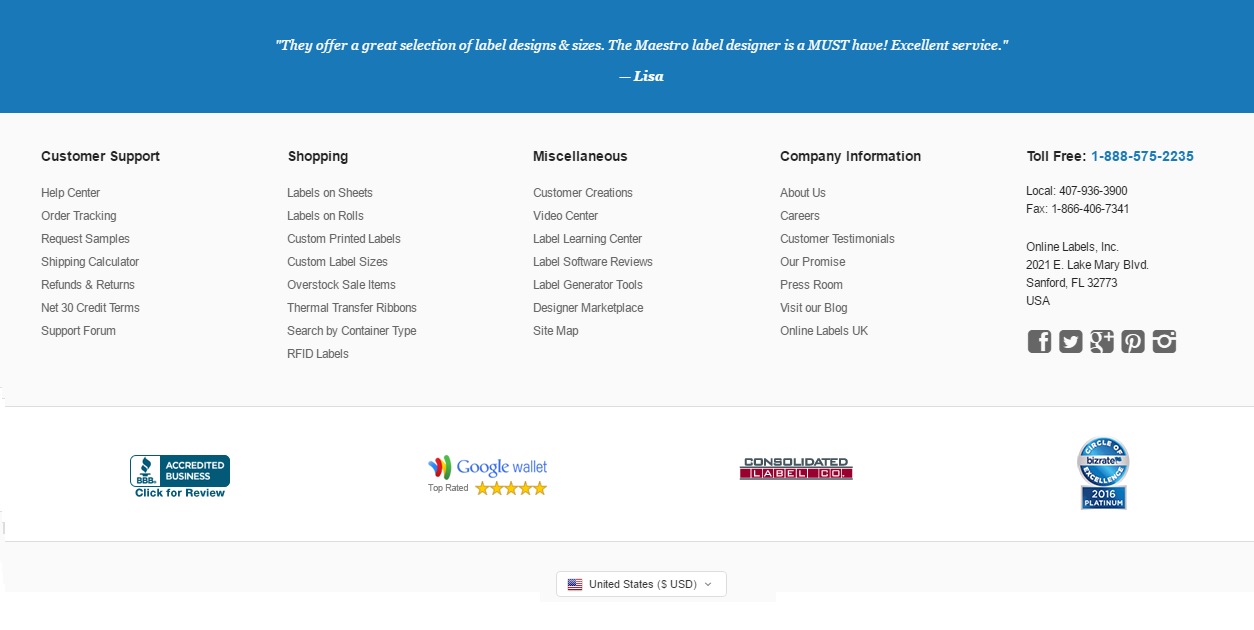Click the BBB Accredited Business badge
Image resolution: width=1254 pixels, height=630 pixels.
(179, 467)
